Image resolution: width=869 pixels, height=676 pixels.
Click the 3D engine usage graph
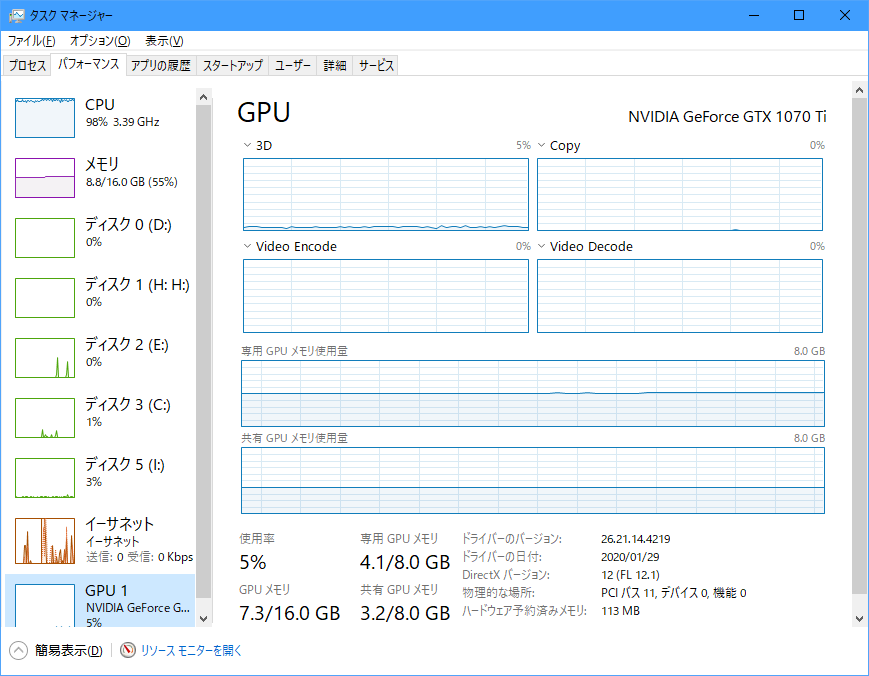point(386,194)
